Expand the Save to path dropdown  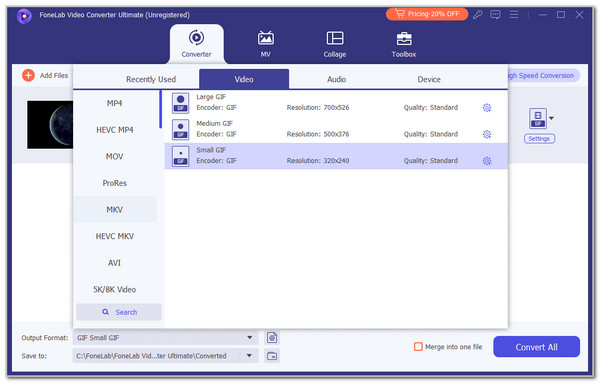point(249,356)
